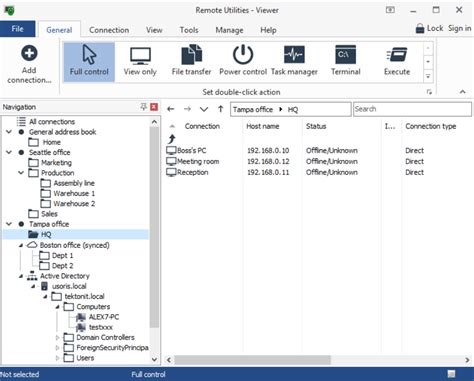Click the Lock padlock icon
This screenshot has width=474, height=381.
click(x=420, y=29)
